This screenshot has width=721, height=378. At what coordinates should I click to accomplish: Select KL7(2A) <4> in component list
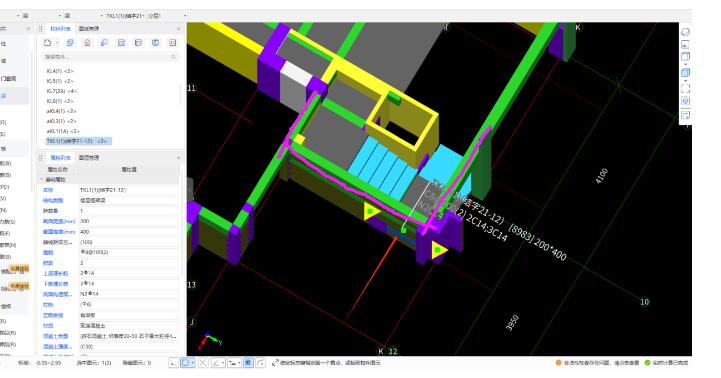(x=62, y=91)
